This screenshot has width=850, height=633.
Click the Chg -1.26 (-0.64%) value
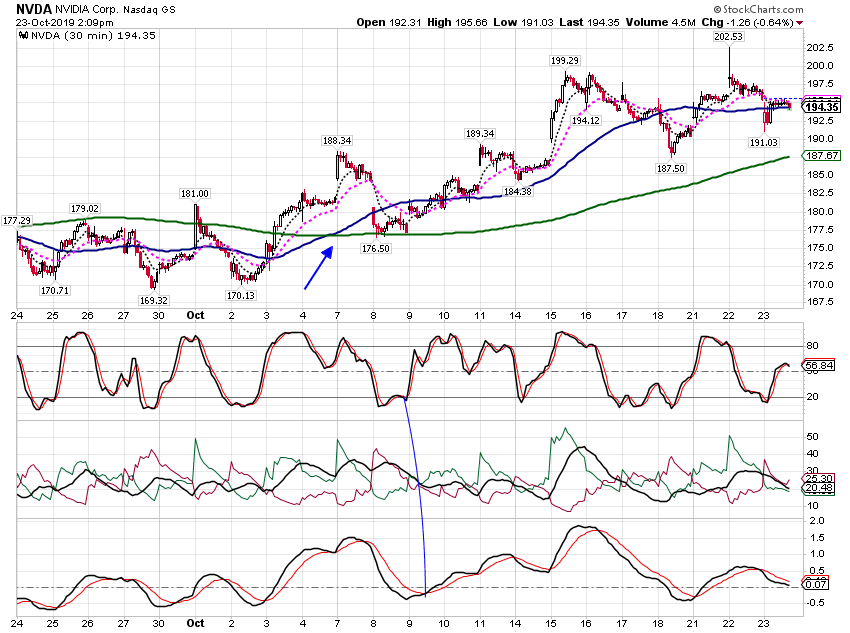pos(747,22)
